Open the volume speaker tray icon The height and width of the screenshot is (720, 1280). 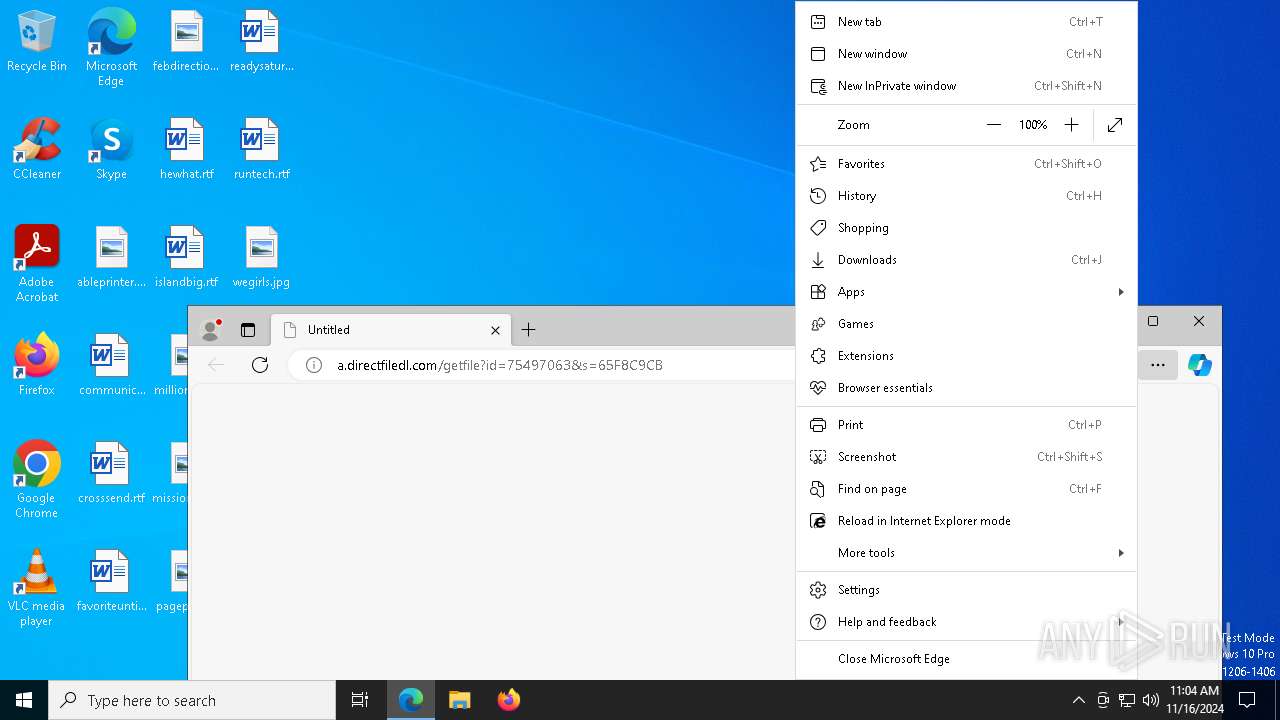(x=1151, y=700)
